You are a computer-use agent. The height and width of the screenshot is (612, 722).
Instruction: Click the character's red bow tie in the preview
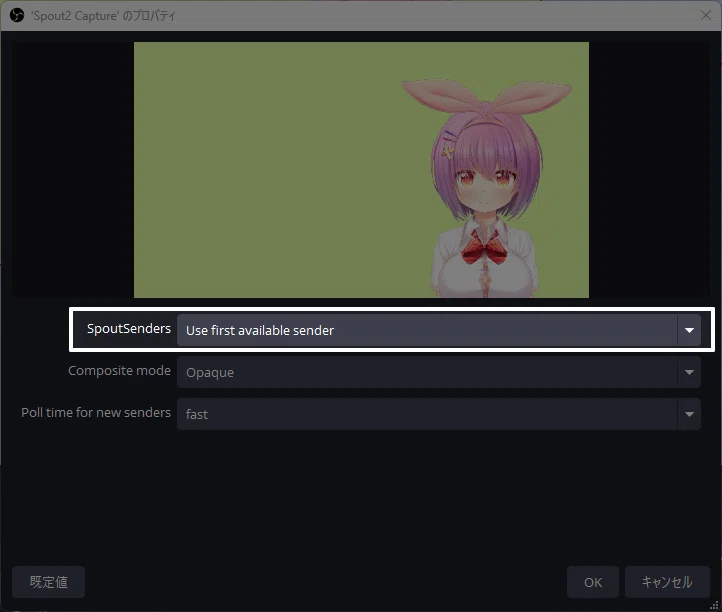484,249
